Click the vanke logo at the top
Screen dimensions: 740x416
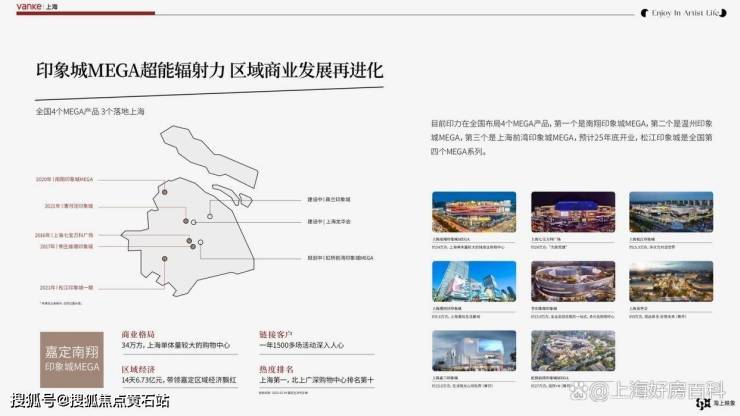coord(29,7)
